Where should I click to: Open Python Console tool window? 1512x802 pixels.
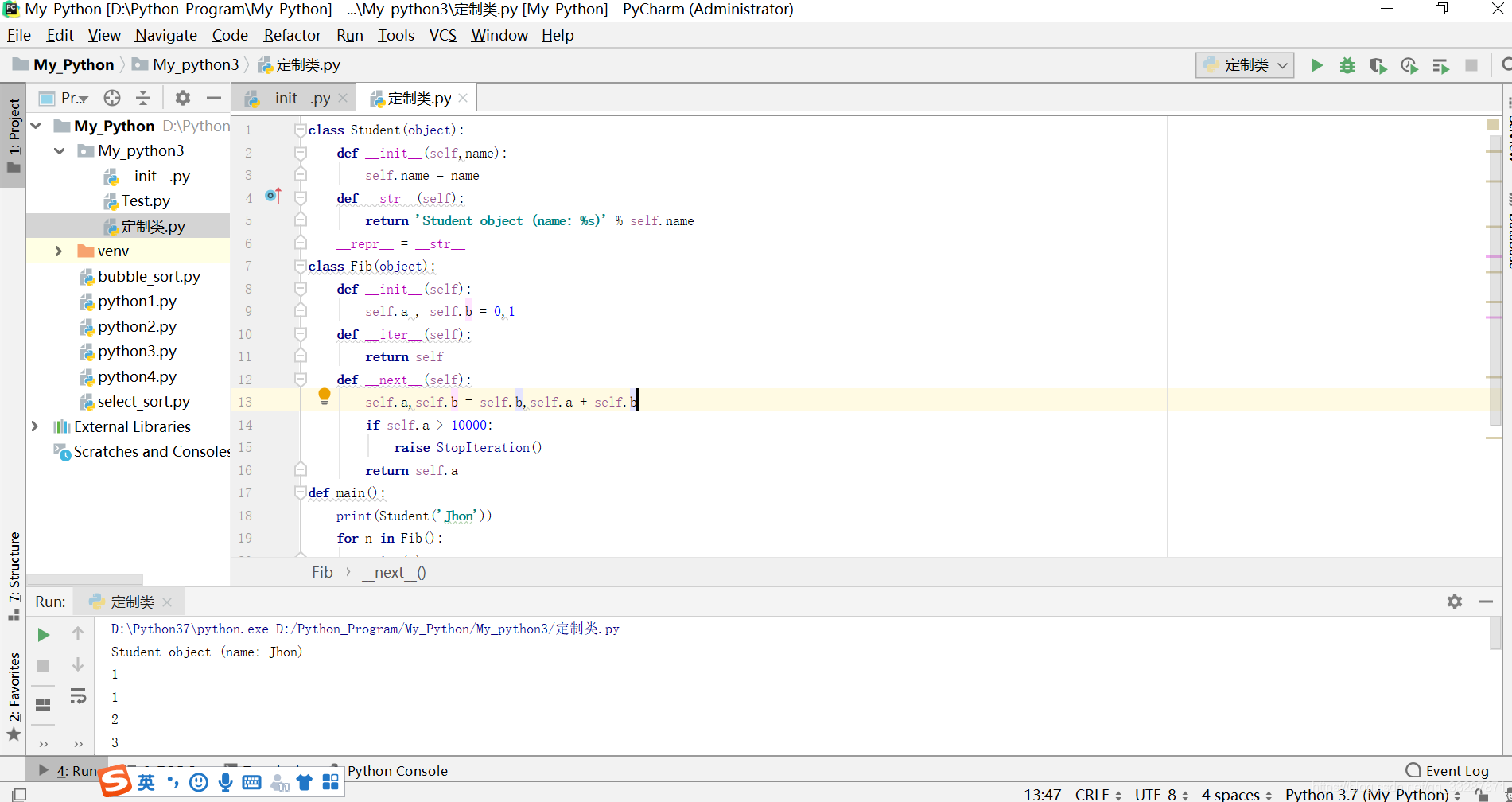pyautogui.click(x=397, y=771)
